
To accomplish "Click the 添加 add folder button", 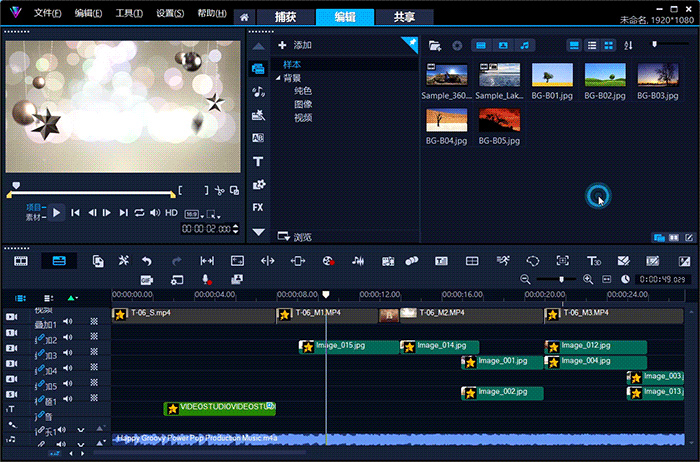I will click(x=295, y=45).
